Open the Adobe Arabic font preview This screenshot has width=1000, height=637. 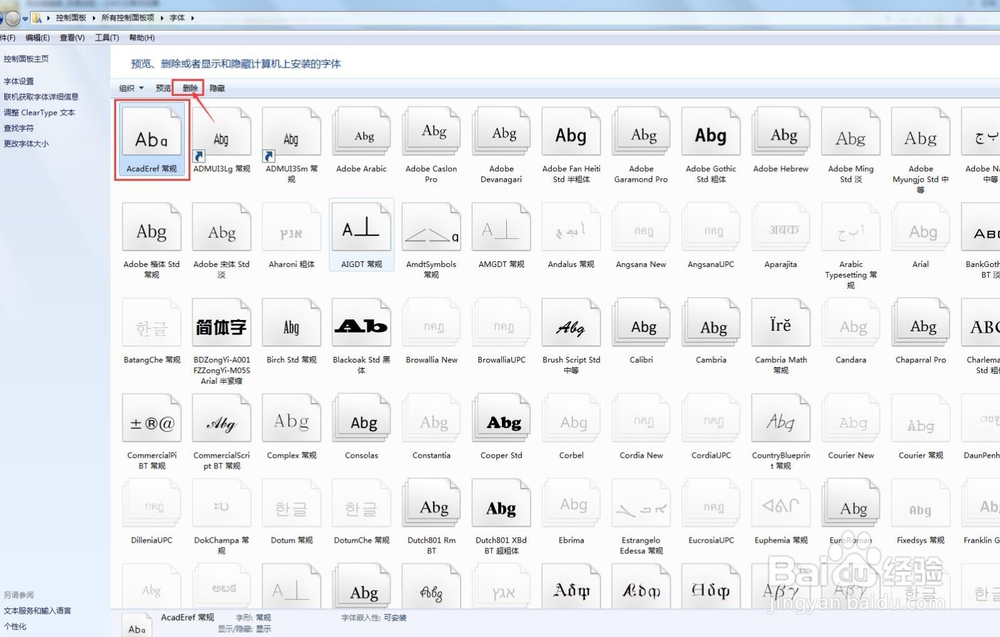[361, 131]
